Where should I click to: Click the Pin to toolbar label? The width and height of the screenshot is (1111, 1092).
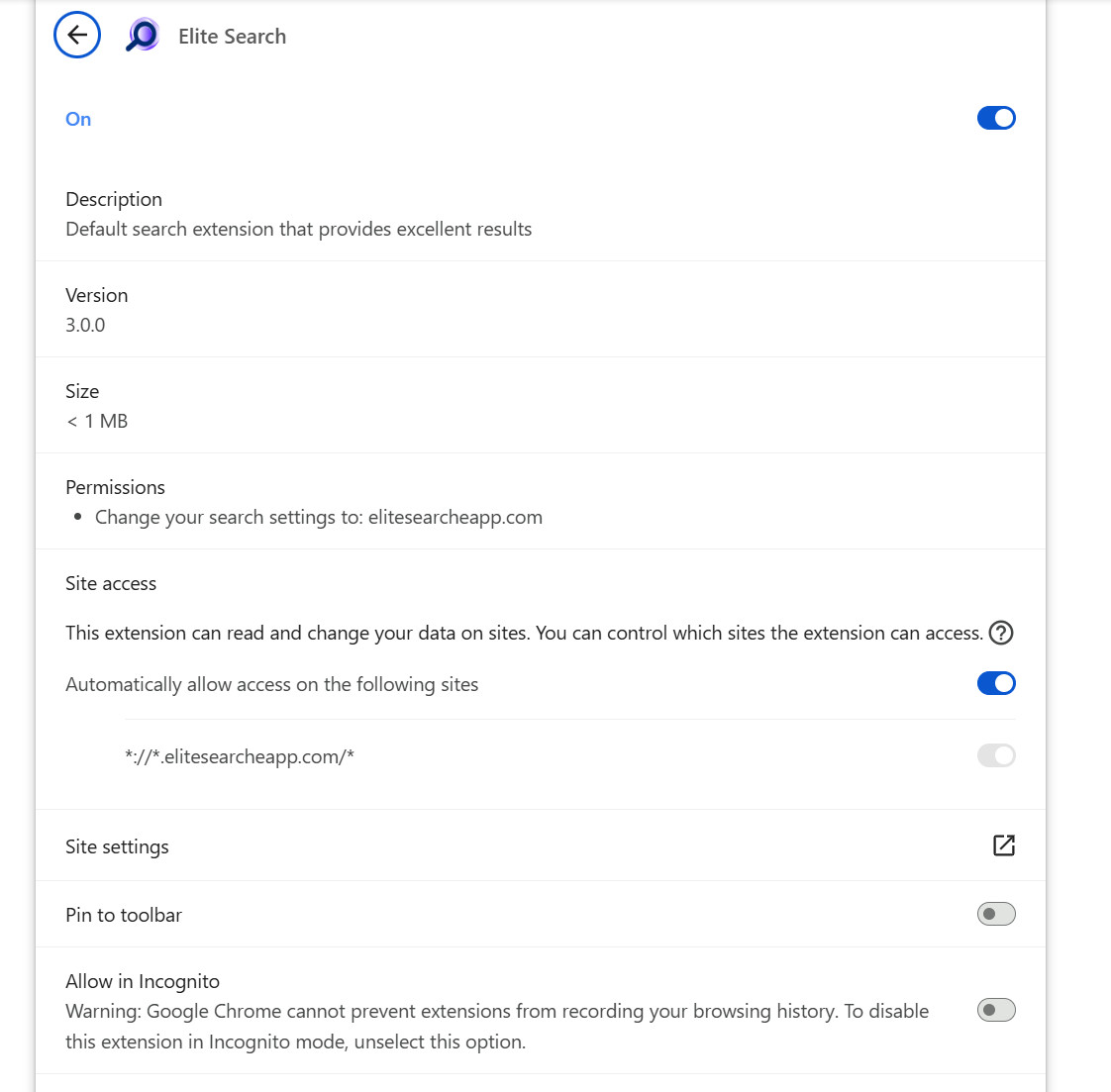point(124,915)
